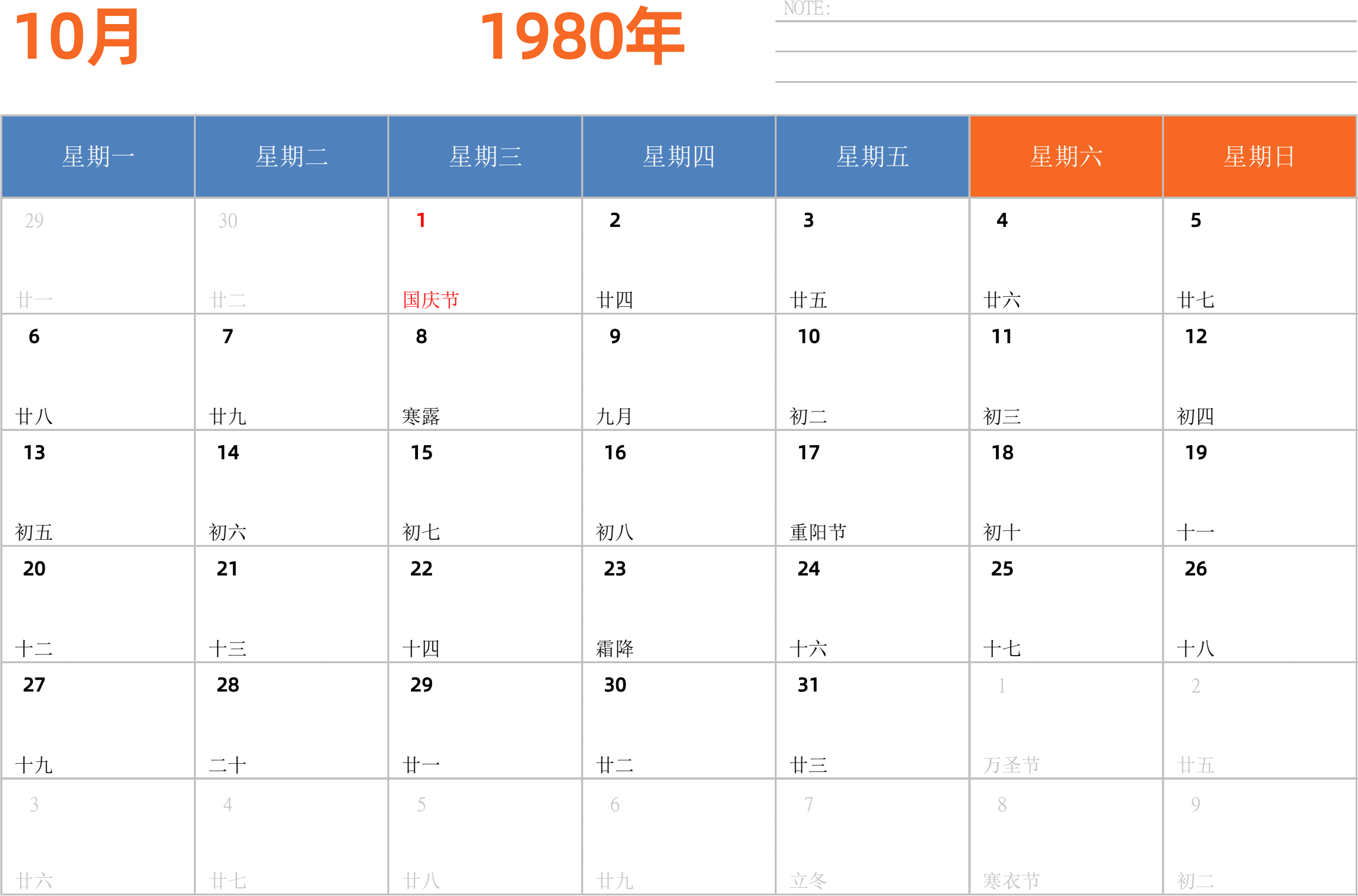Select date 3 in first week

808,220
